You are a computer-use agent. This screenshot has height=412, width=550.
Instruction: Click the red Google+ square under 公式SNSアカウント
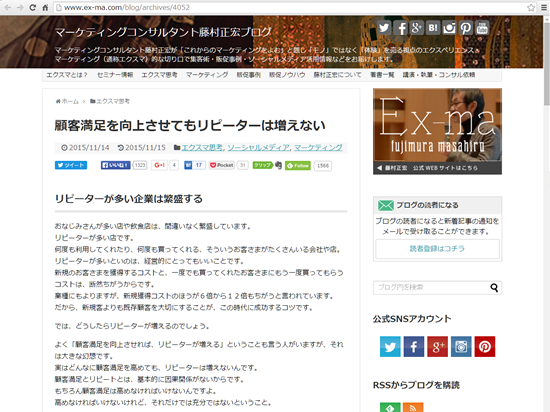tap(437, 346)
